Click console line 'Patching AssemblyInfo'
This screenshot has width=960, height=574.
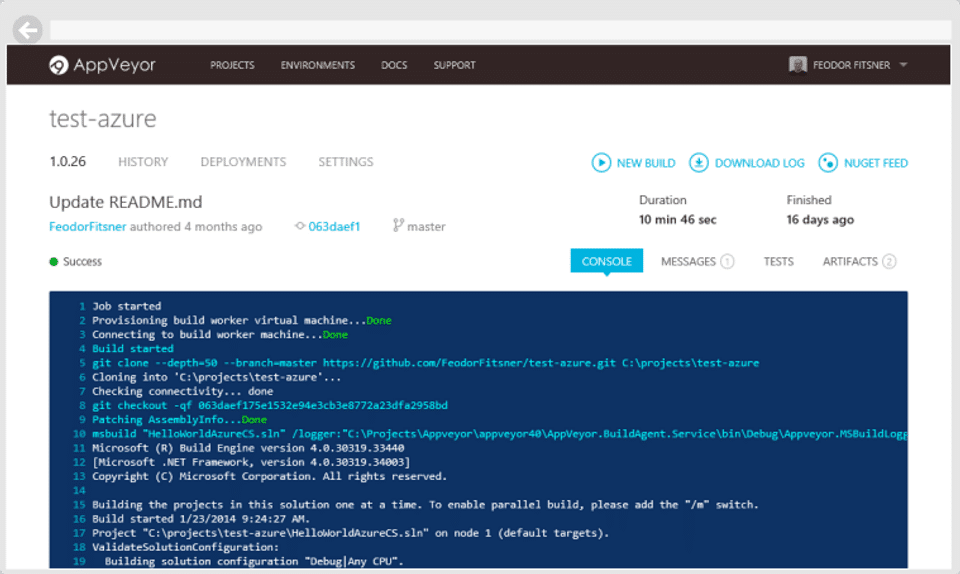pyautogui.click(x=179, y=419)
